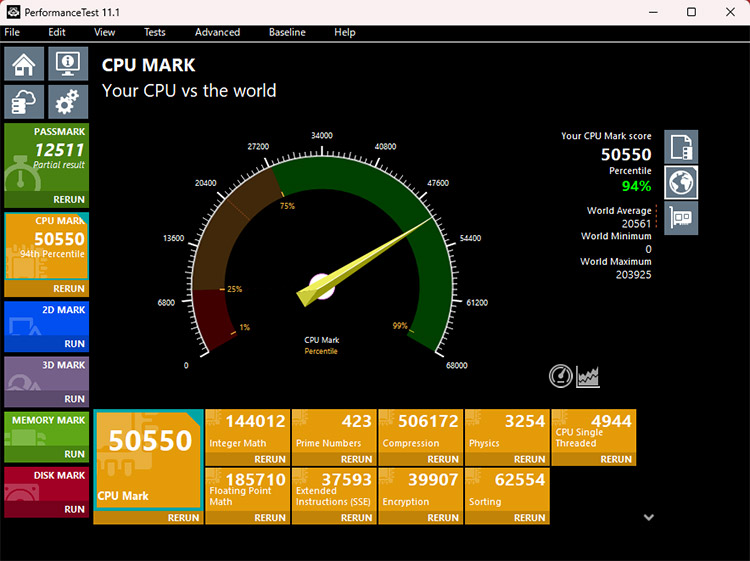Switch to the distribution chart view icon
Viewport: 750px width, 561px height.
[x=588, y=376]
